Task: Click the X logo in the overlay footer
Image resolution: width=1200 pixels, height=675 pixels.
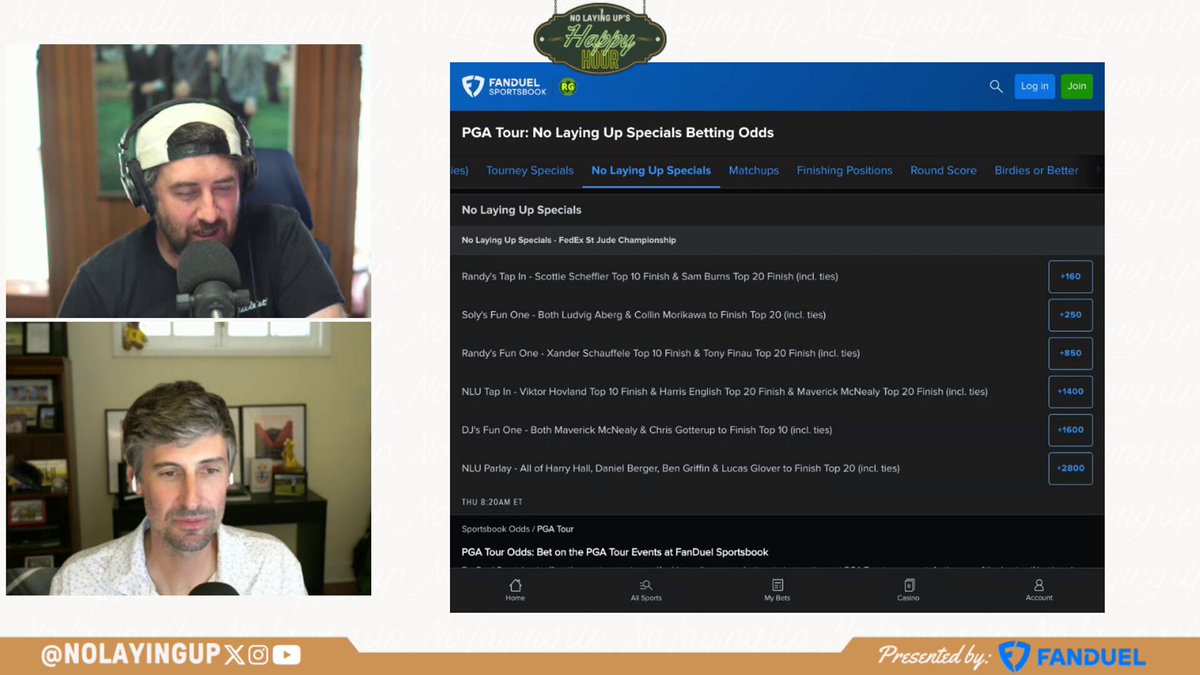Action: pyautogui.click(x=235, y=655)
